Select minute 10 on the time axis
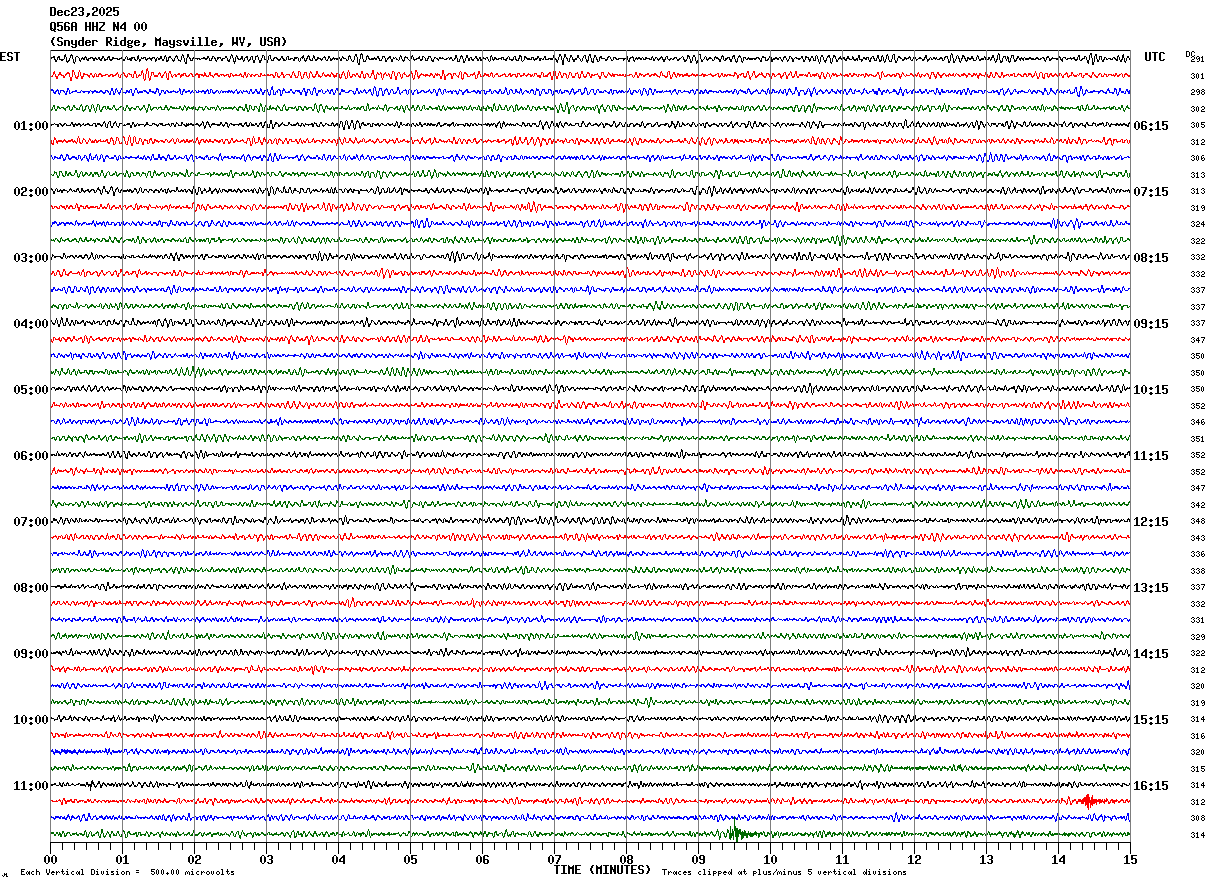This screenshot has height=886, width=1210. (x=770, y=859)
